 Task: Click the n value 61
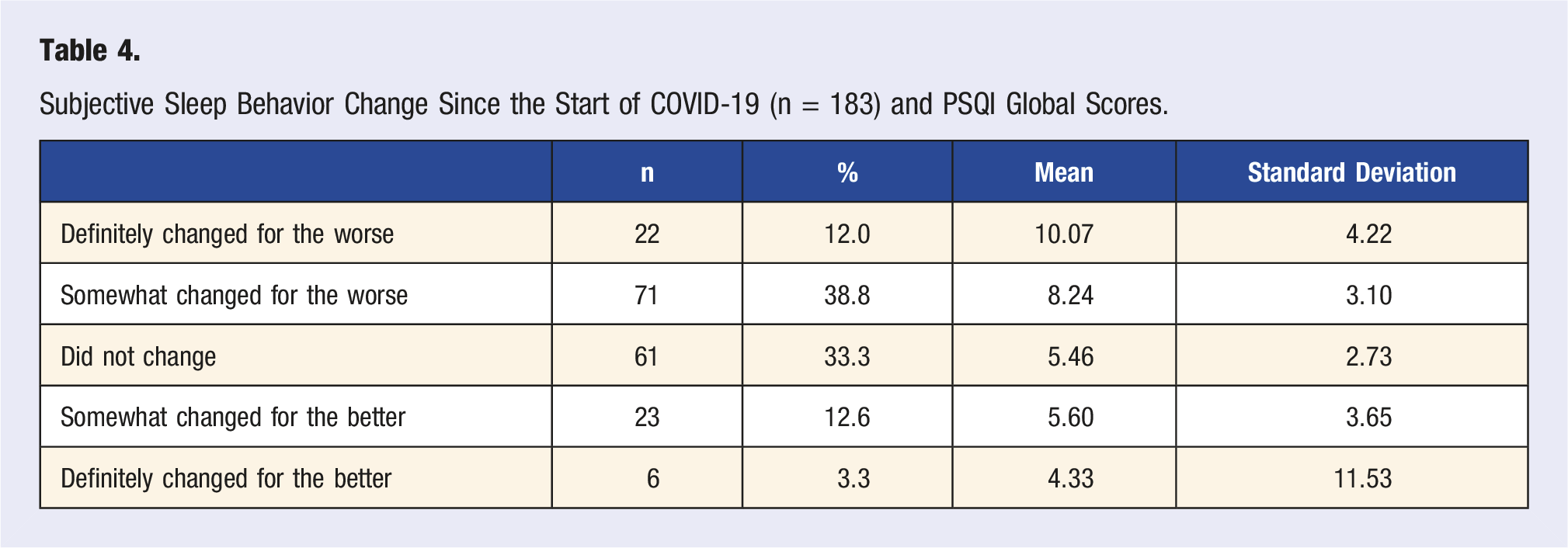click(647, 356)
